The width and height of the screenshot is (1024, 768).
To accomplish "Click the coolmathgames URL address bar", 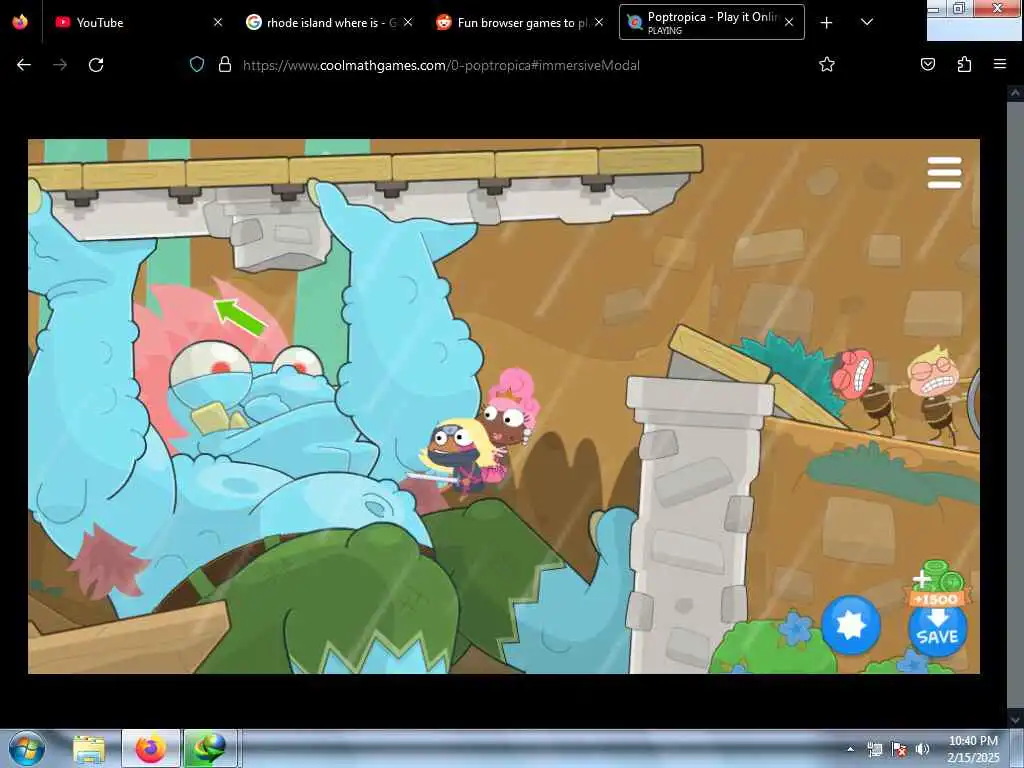I will tap(441, 65).
